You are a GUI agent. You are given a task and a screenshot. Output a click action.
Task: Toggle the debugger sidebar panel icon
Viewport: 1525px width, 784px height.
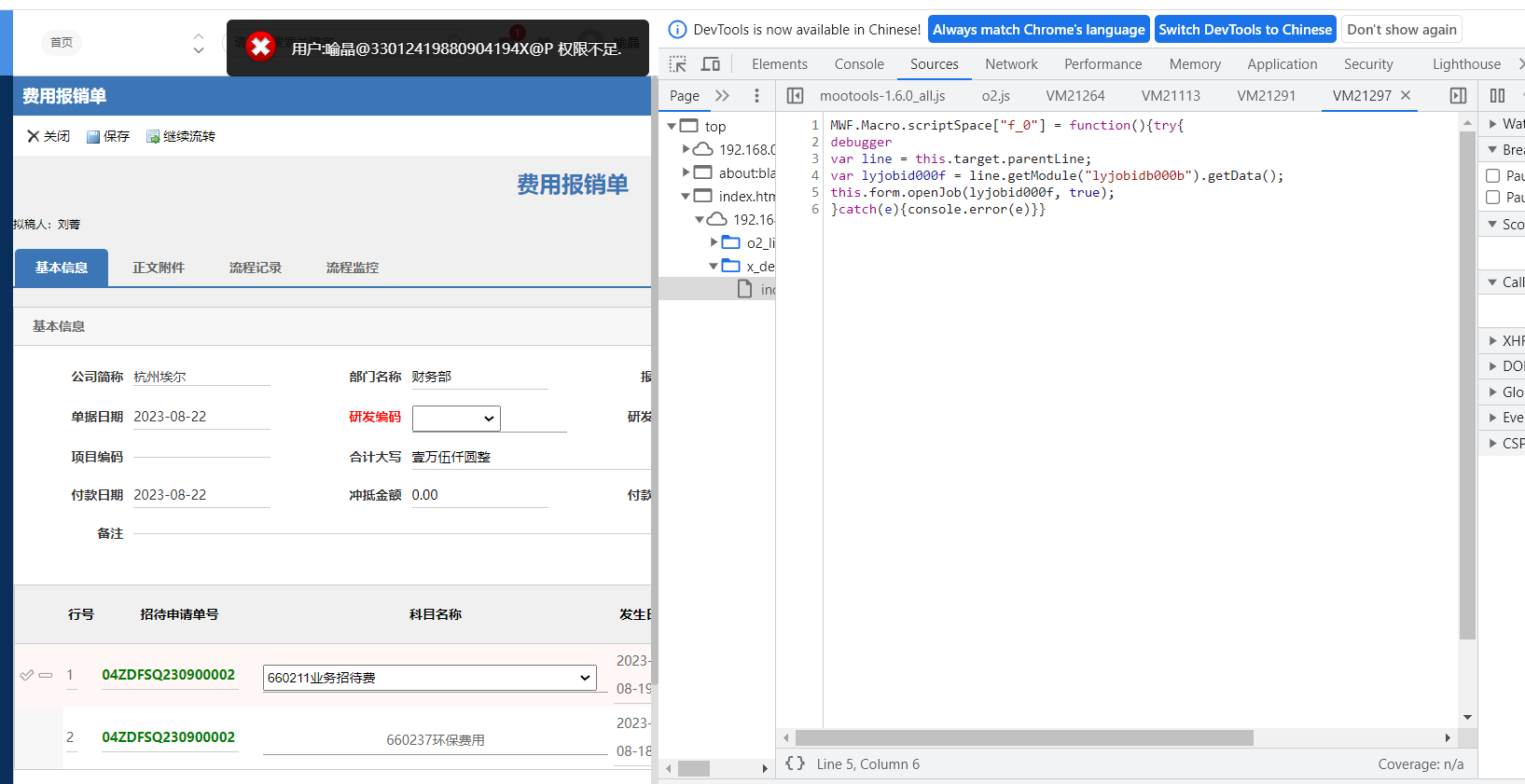click(x=1458, y=96)
